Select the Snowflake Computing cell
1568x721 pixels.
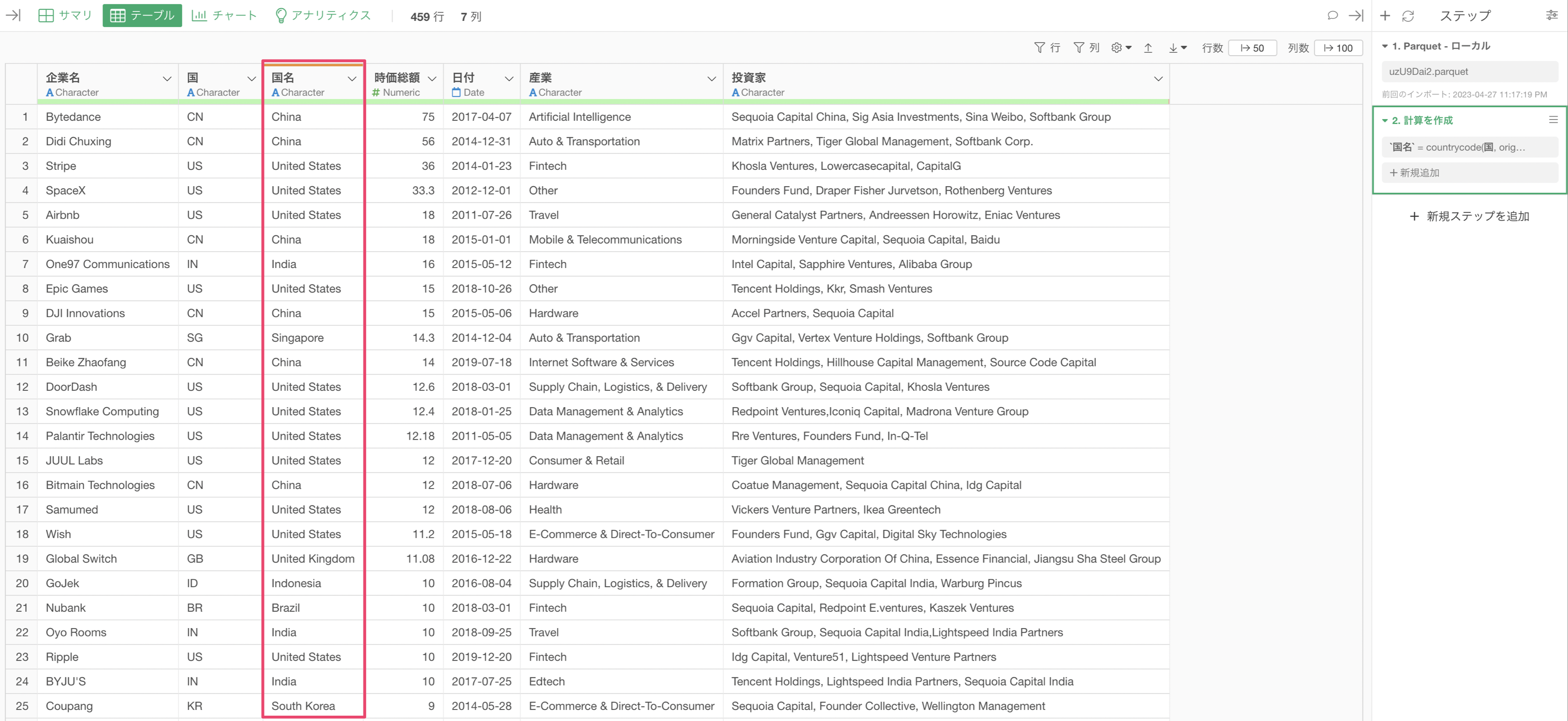click(108, 412)
